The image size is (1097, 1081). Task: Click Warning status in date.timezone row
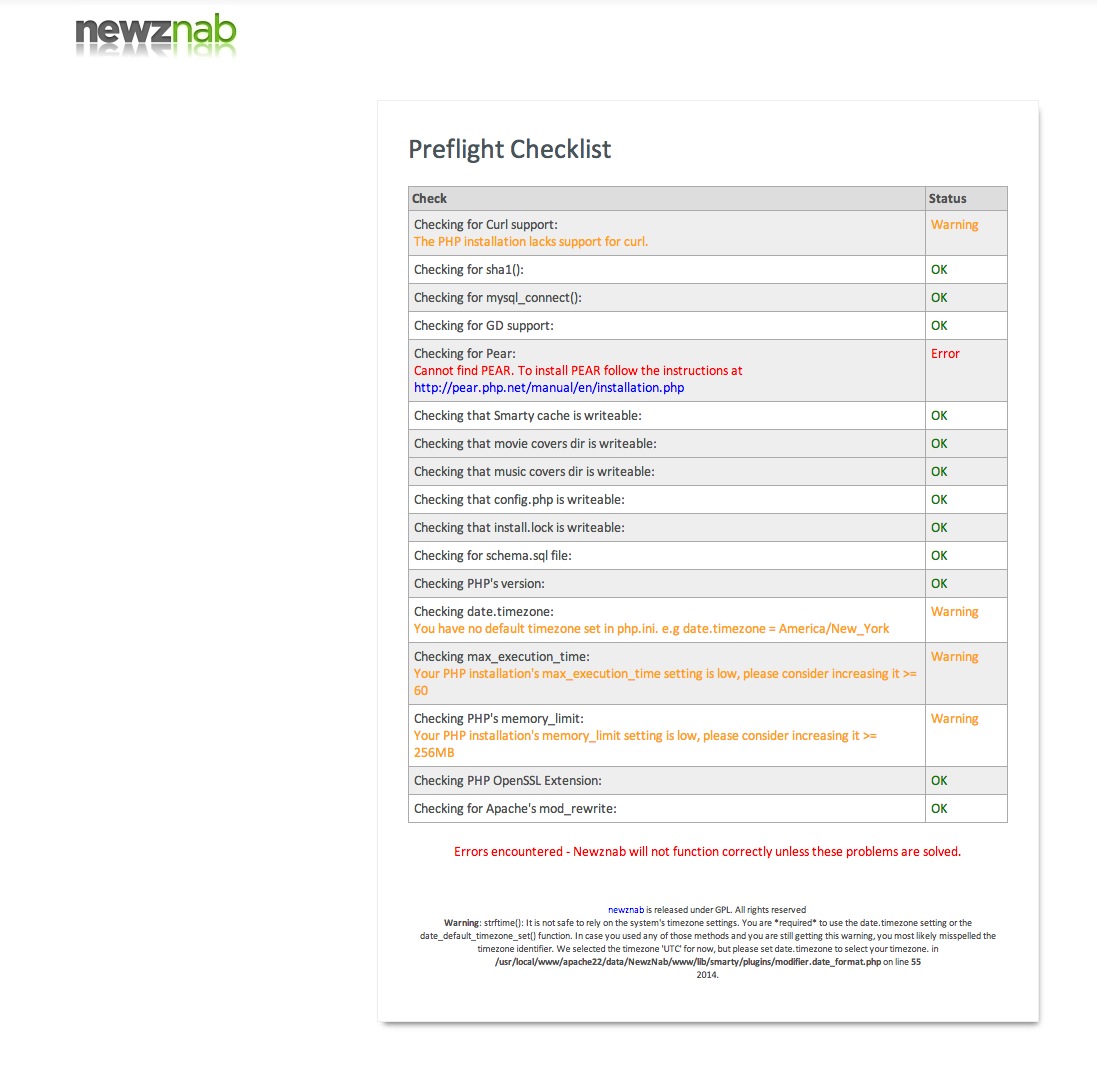click(954, 612)
